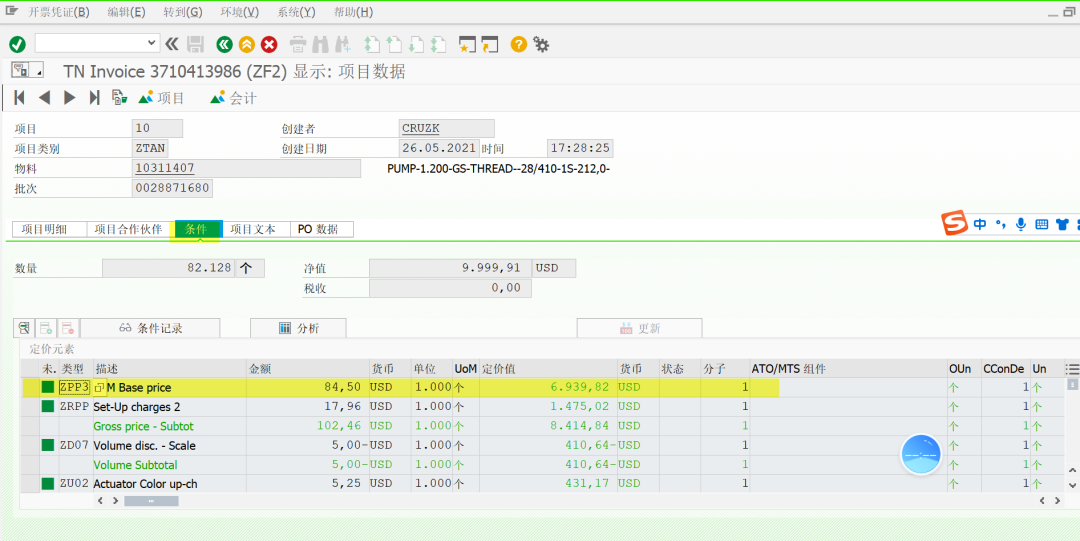
Task: Click the horizontal scrollbar under pricing table
Action: 152,501
